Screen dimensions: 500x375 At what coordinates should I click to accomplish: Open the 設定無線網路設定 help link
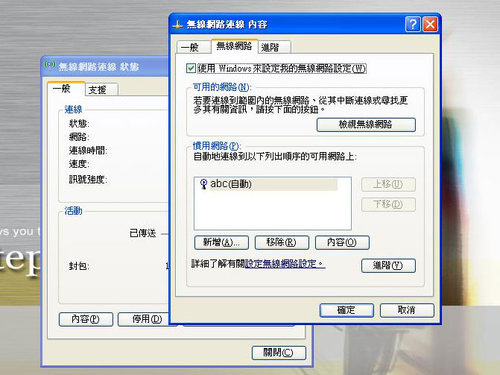point(285,264)
